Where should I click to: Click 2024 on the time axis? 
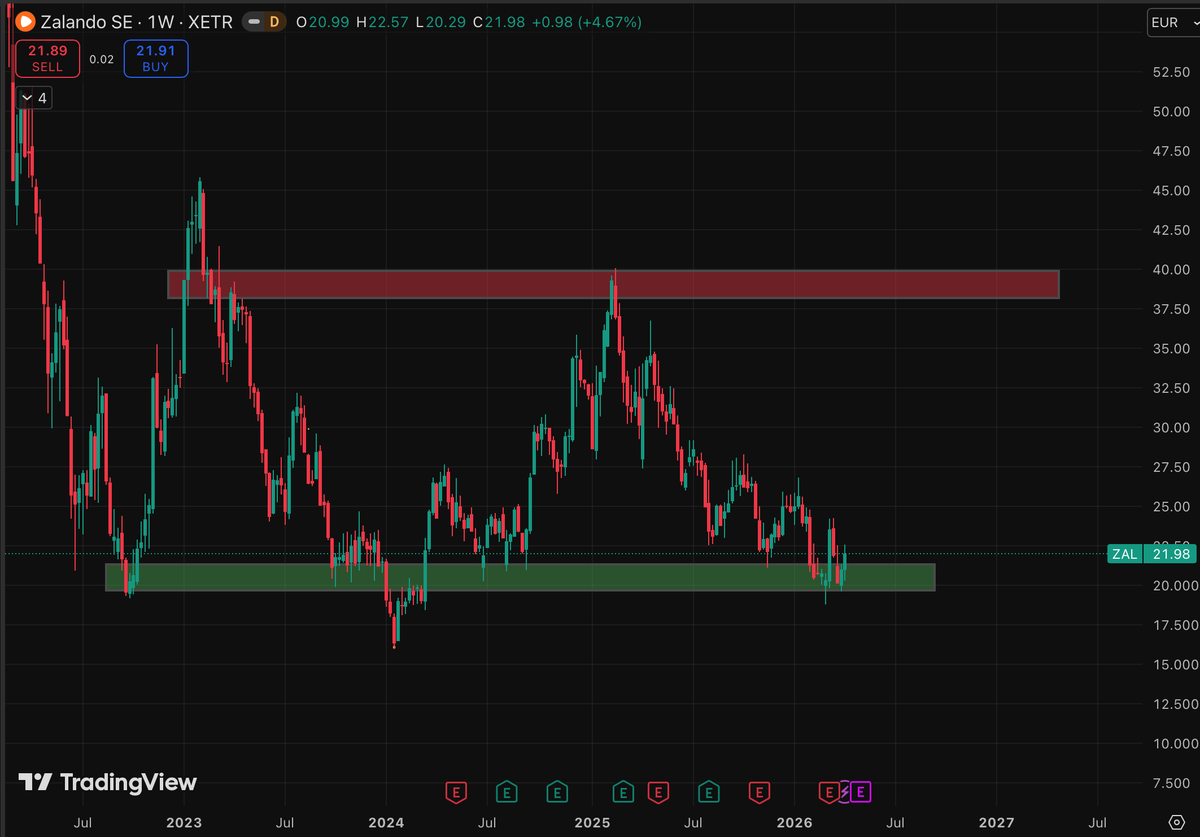click(x=387, y=822)
